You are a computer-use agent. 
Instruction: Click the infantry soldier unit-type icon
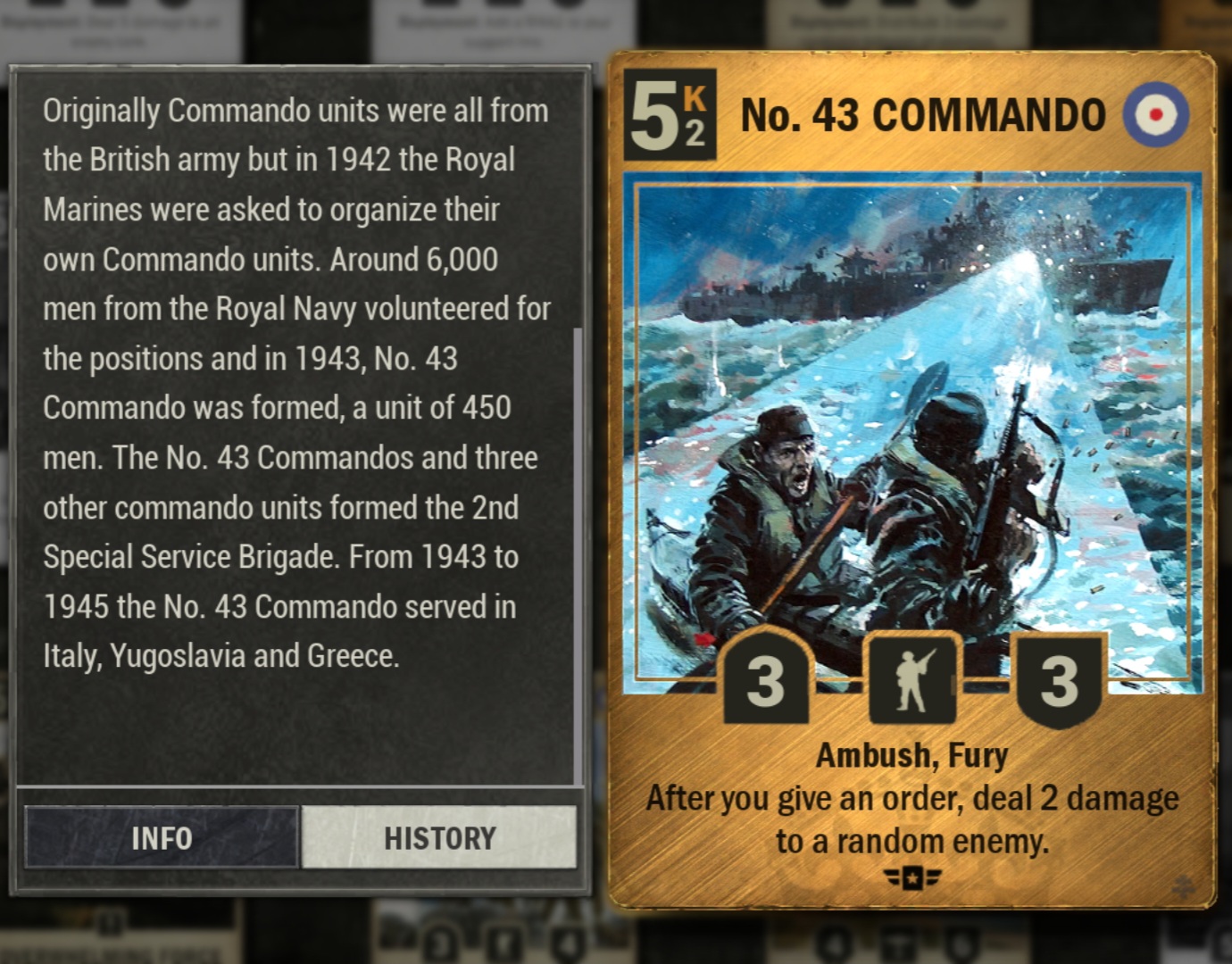pos(912,679)
